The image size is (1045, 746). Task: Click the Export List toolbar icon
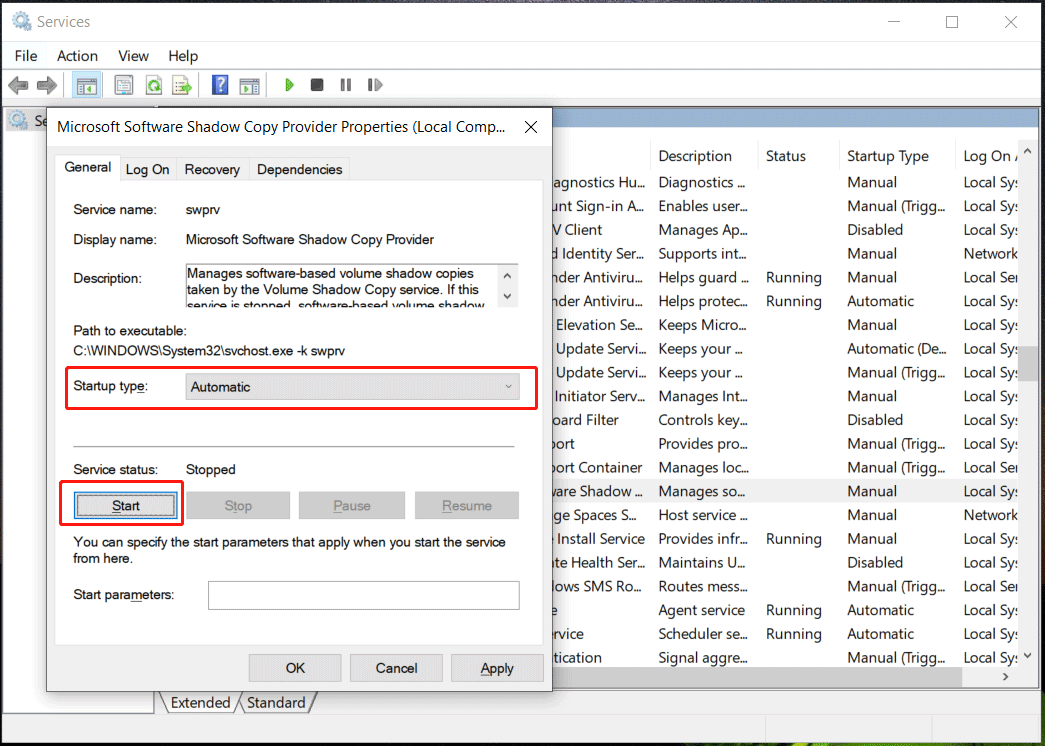click(182, 86)
